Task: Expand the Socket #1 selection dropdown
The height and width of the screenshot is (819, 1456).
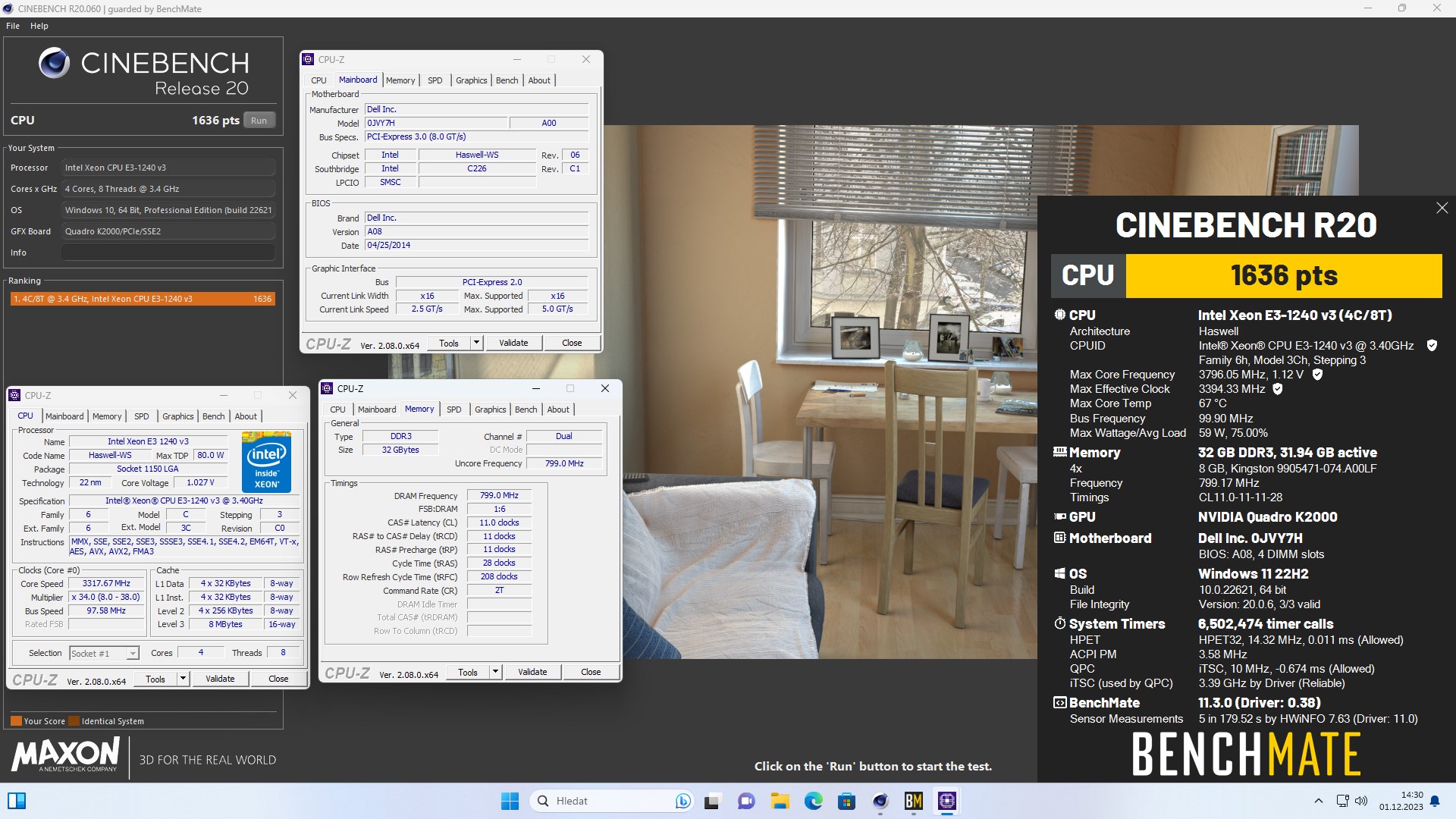Action: (133, 653)
